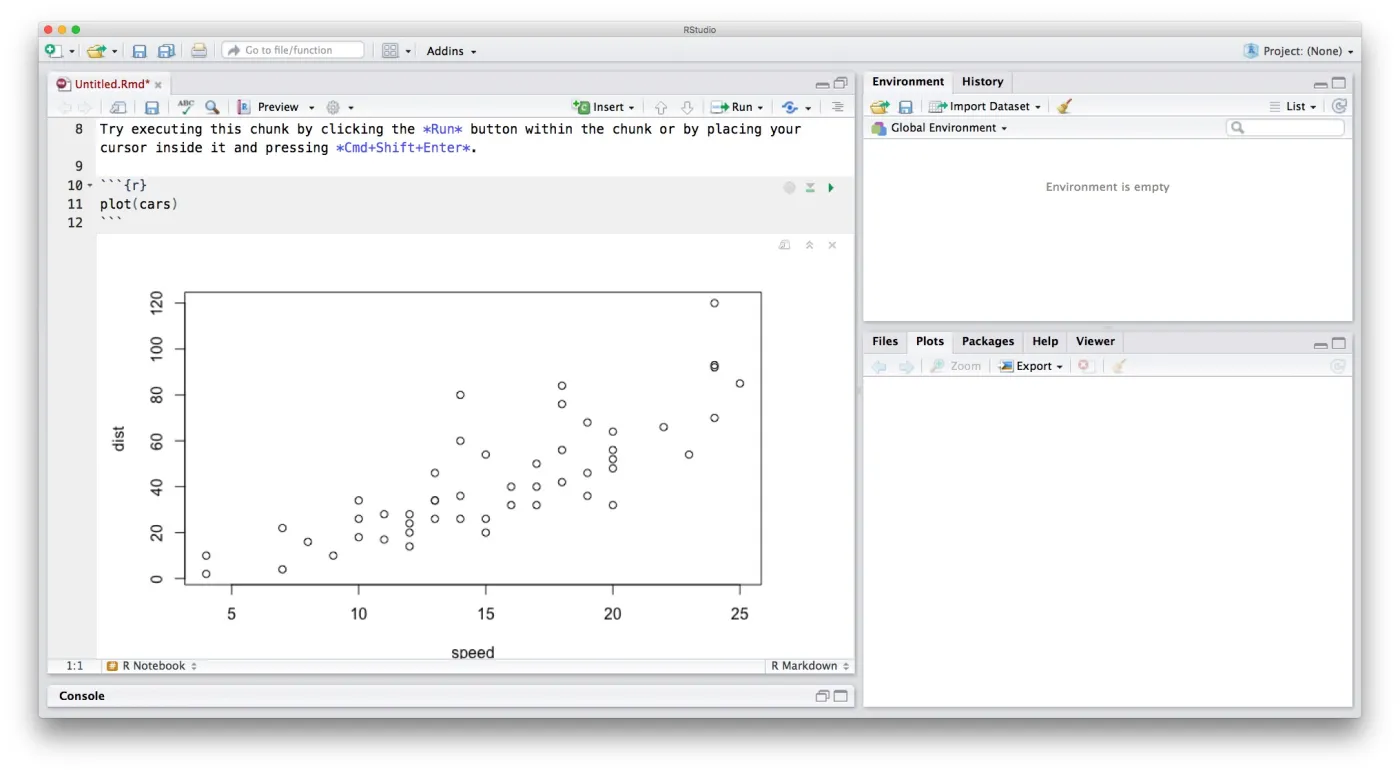Open the Preview dropdown arrow
The width and height of the screenshot is (1400, 773).
[x=311, y=108]
